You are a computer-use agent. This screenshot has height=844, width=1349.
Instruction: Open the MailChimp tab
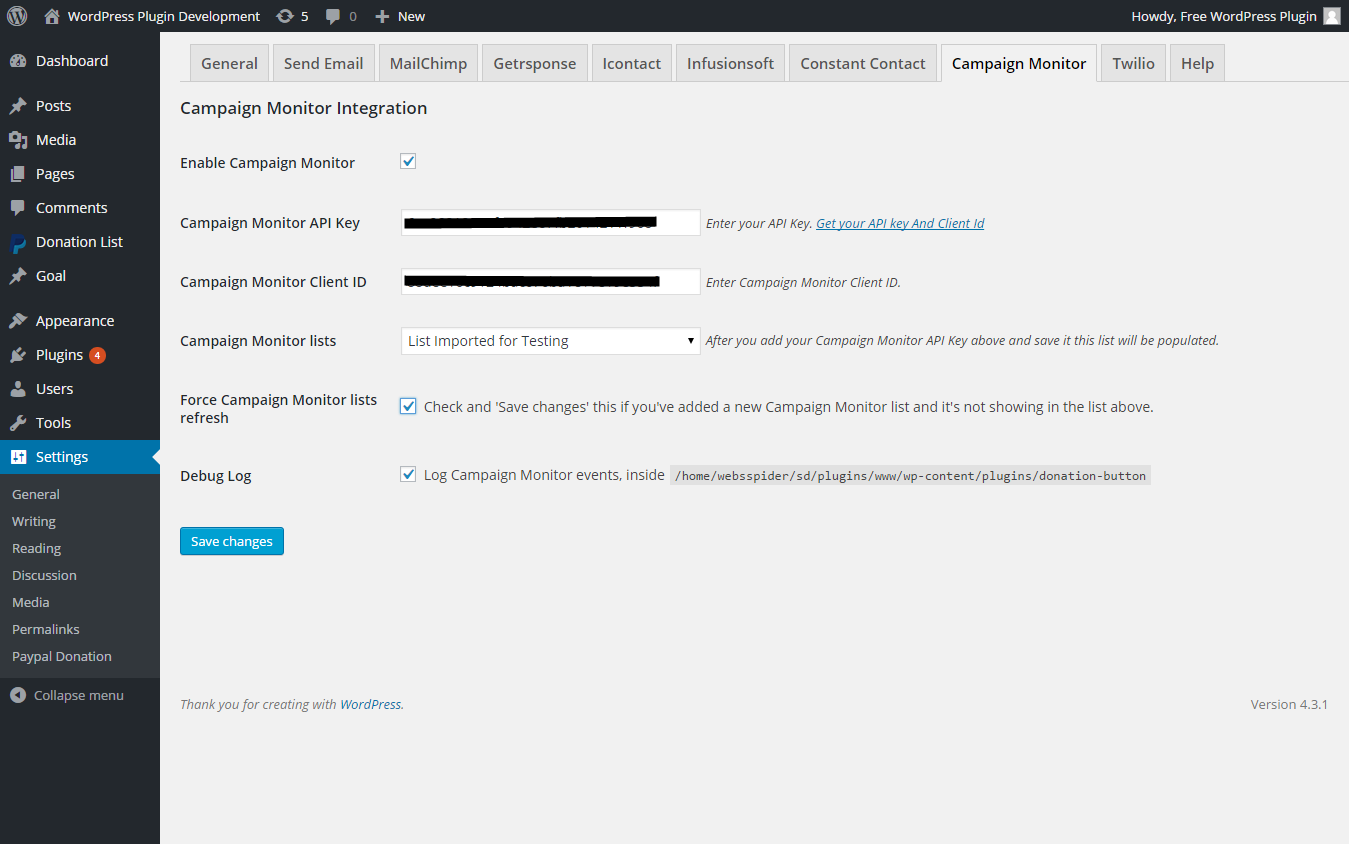(x=428, y=63)
